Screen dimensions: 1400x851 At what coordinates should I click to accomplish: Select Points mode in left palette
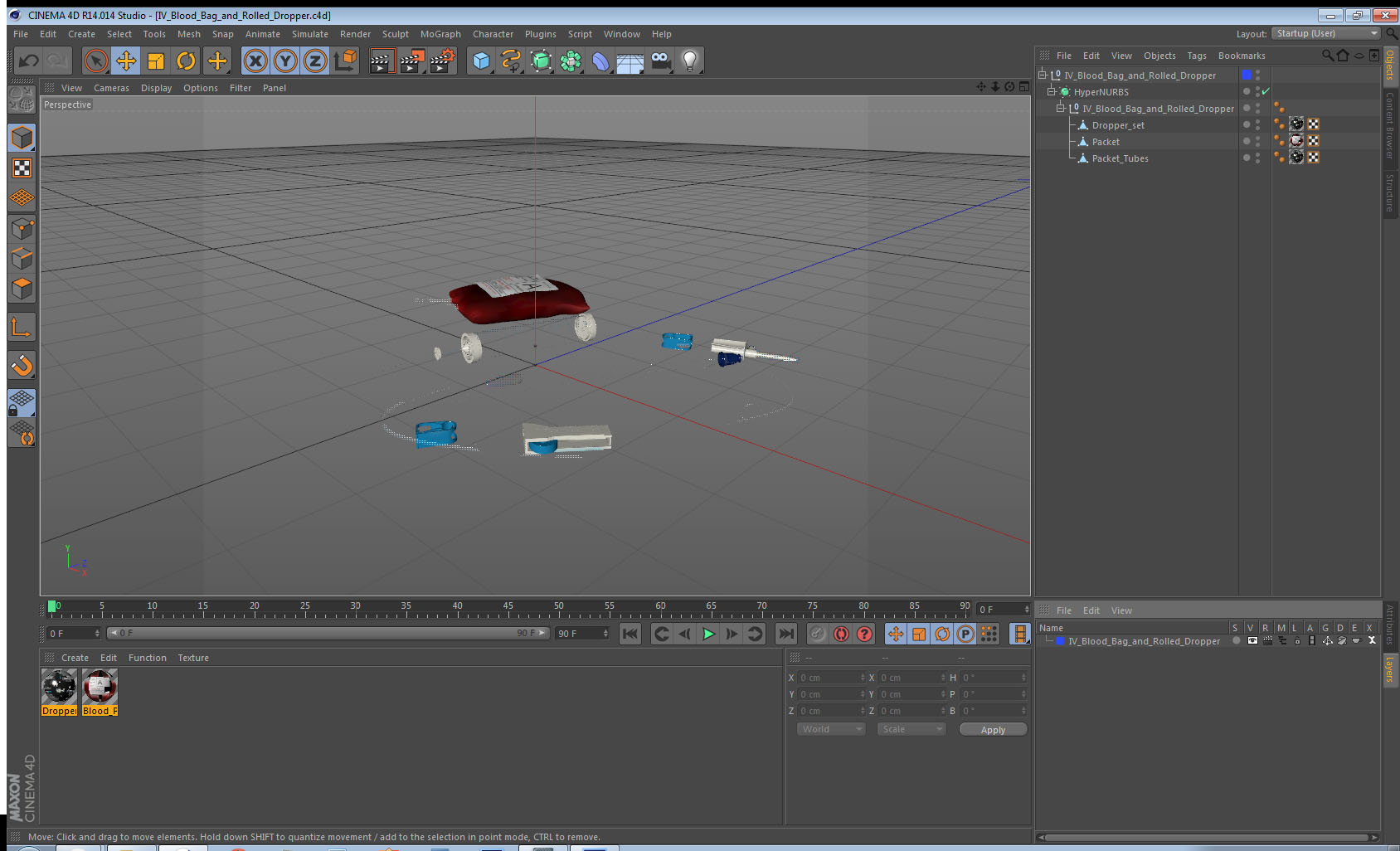tap(22, 228)
